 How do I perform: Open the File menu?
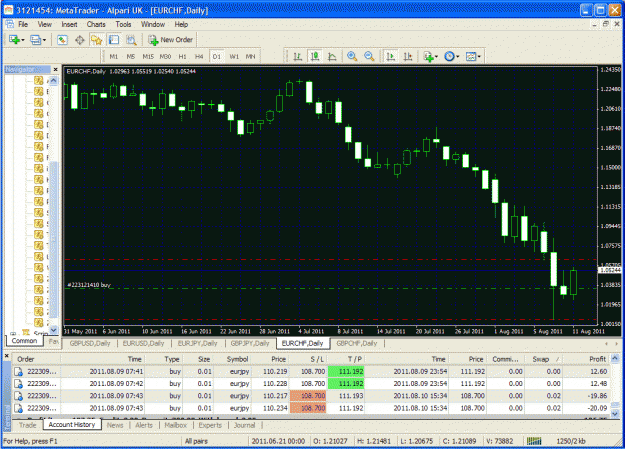(23, 24)
